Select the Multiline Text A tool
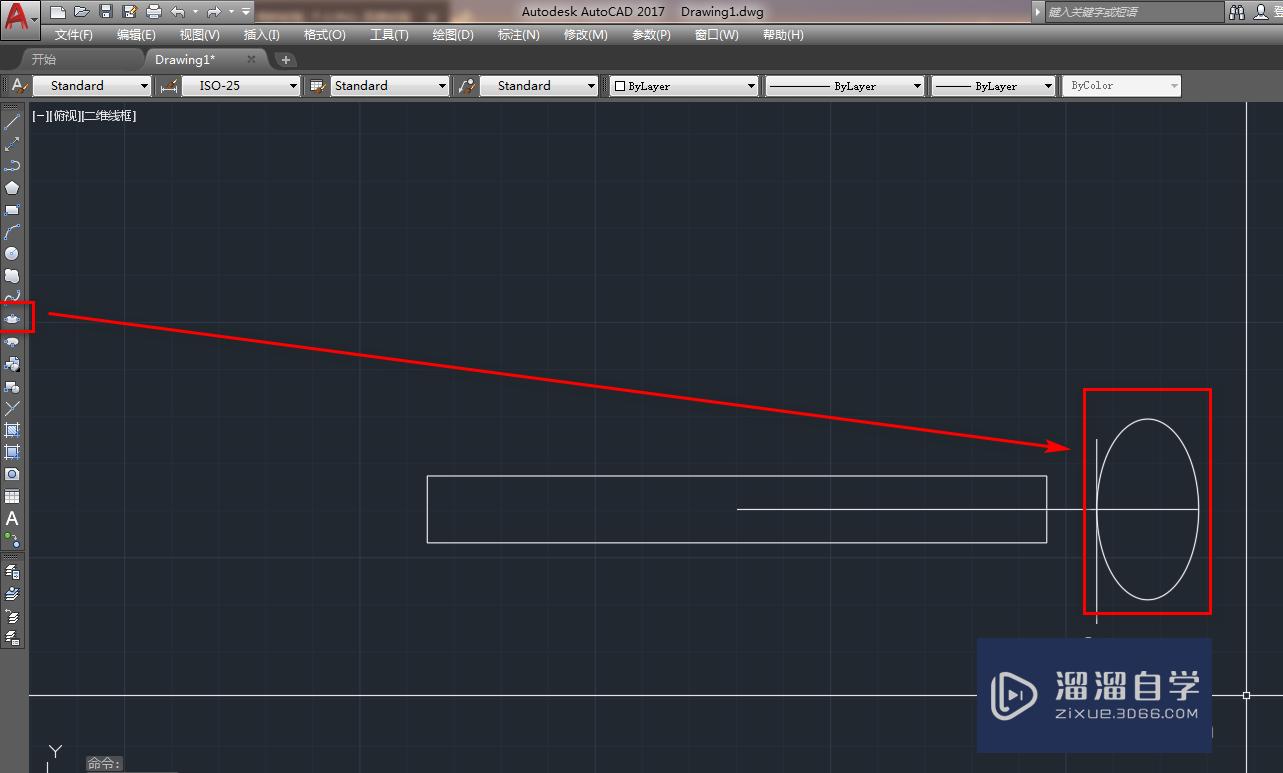Screen dimensions: 1283x773 12,518
